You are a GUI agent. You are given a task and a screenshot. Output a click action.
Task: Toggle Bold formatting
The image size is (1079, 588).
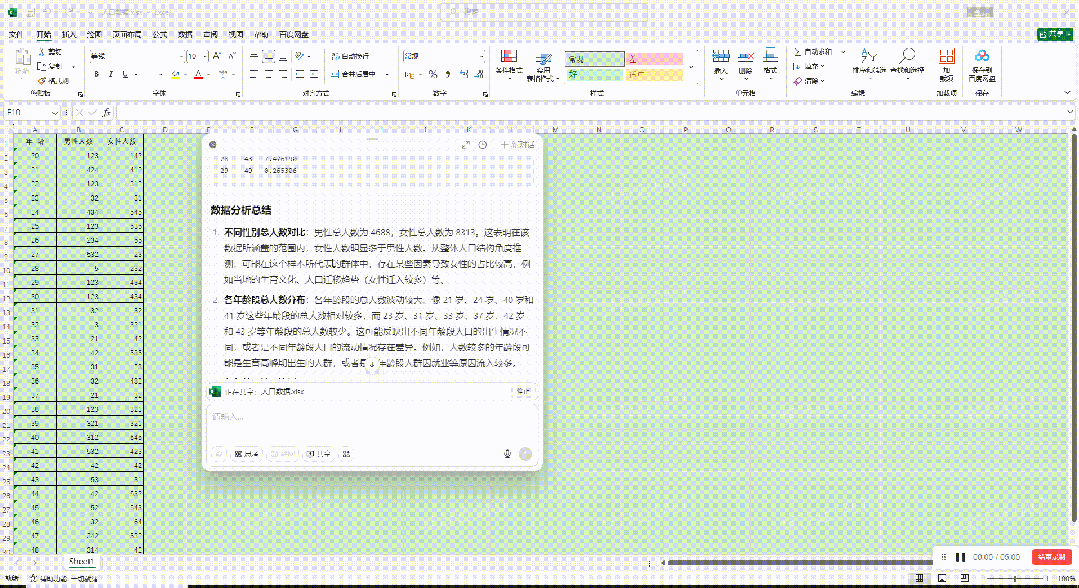point(96,74)
